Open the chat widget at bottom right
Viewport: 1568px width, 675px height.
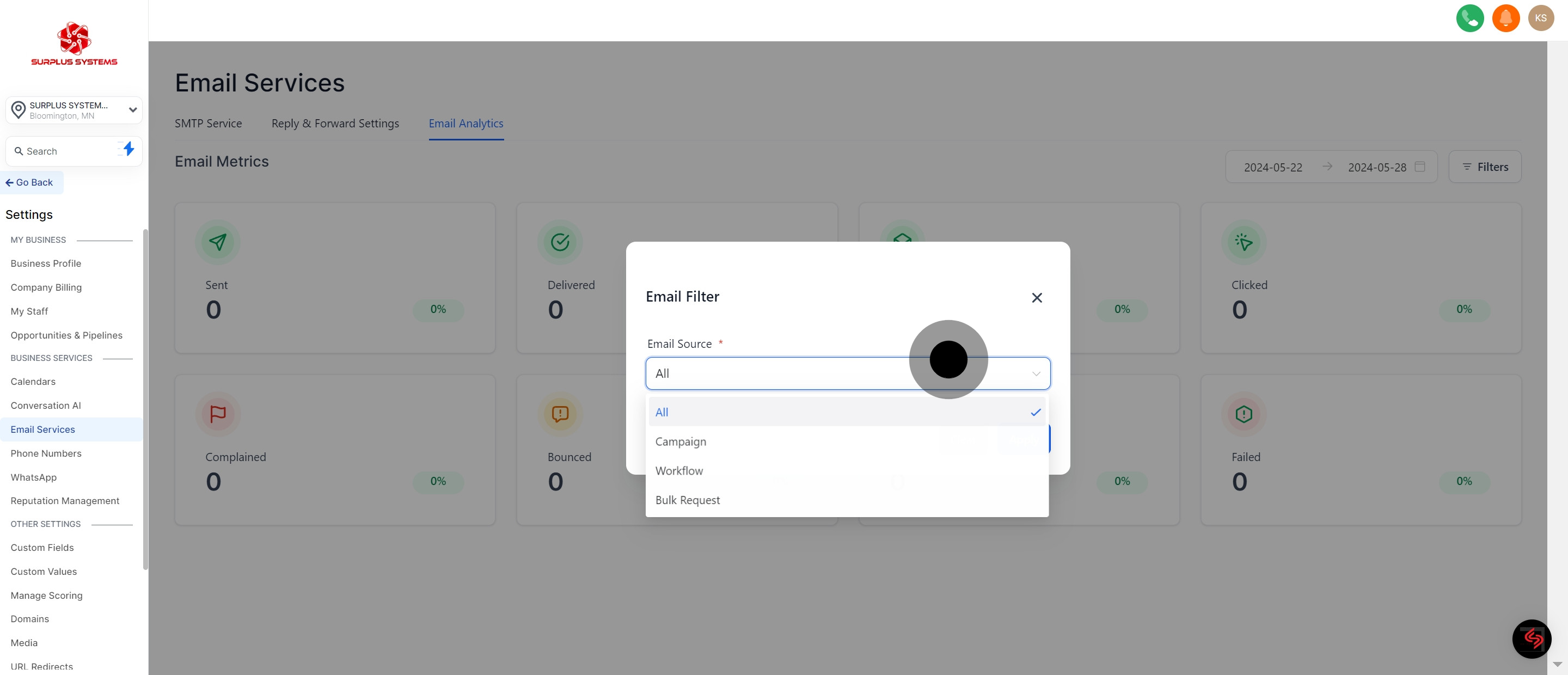tap(1531, 639)
